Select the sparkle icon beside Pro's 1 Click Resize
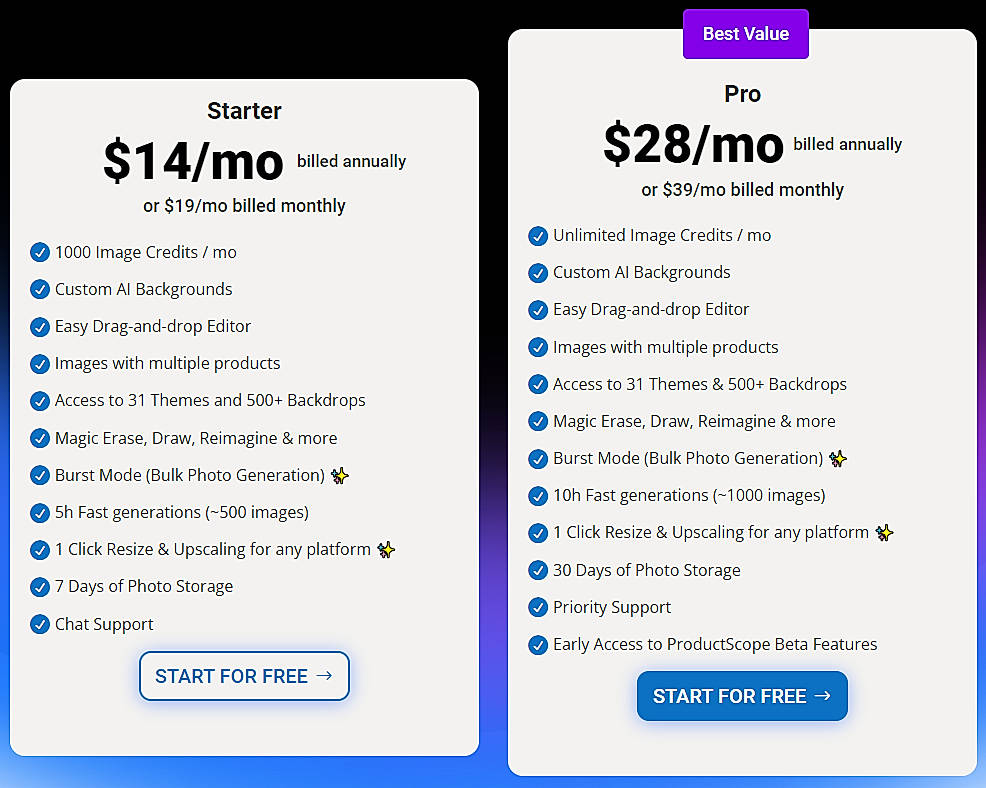986x788 pixels. pos(884,533)
